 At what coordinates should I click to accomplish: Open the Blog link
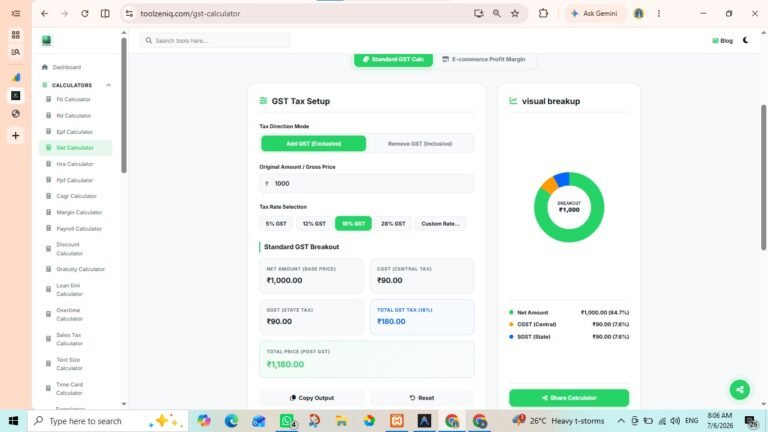722,41
